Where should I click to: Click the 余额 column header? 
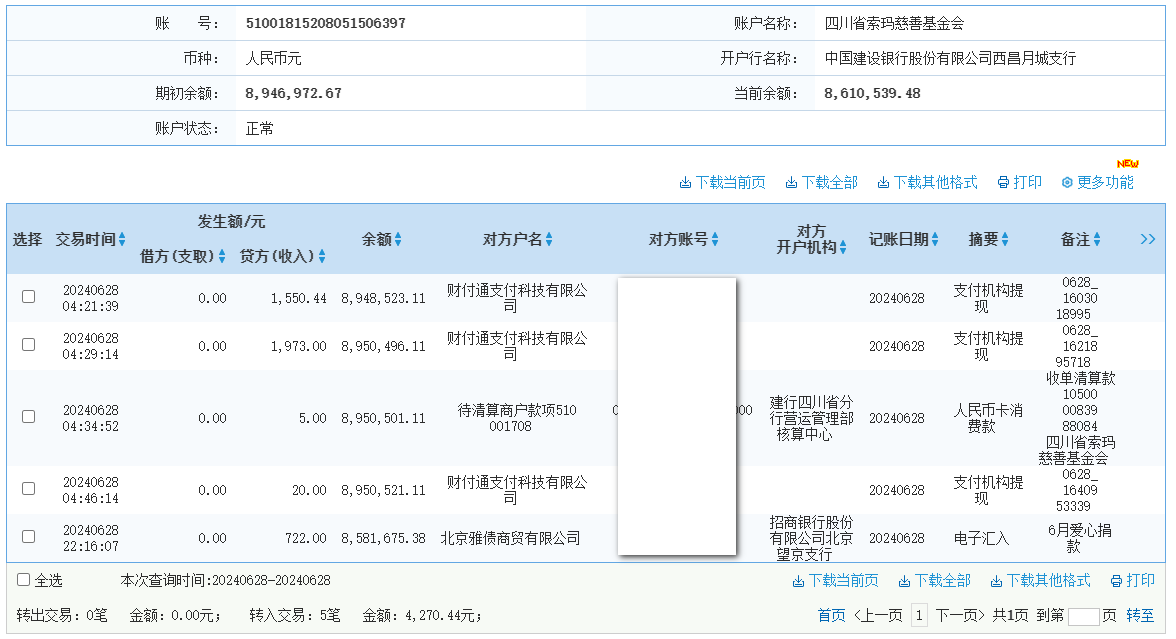(x=376, y=239)
